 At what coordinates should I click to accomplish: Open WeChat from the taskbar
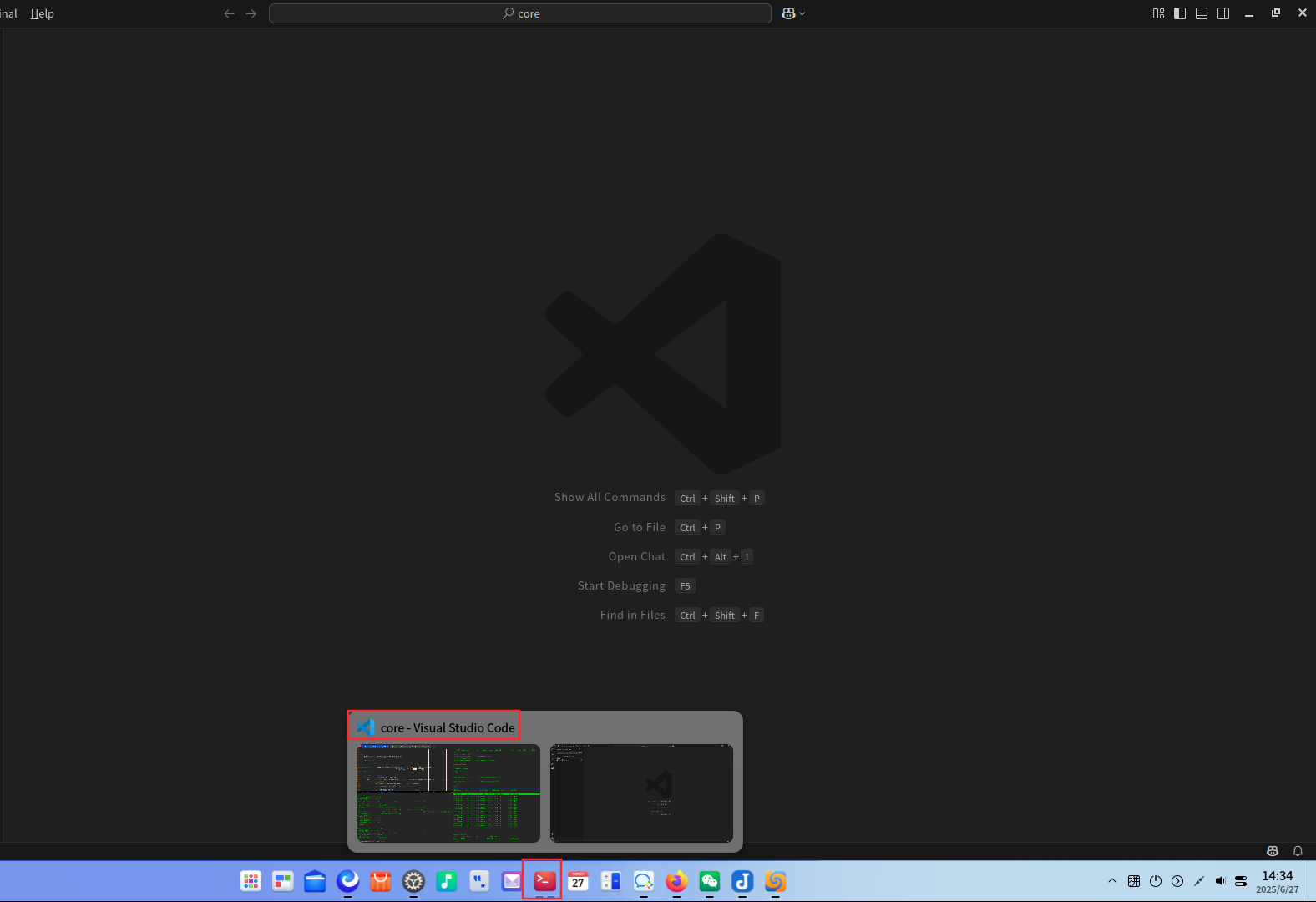(x=710, y=881)
